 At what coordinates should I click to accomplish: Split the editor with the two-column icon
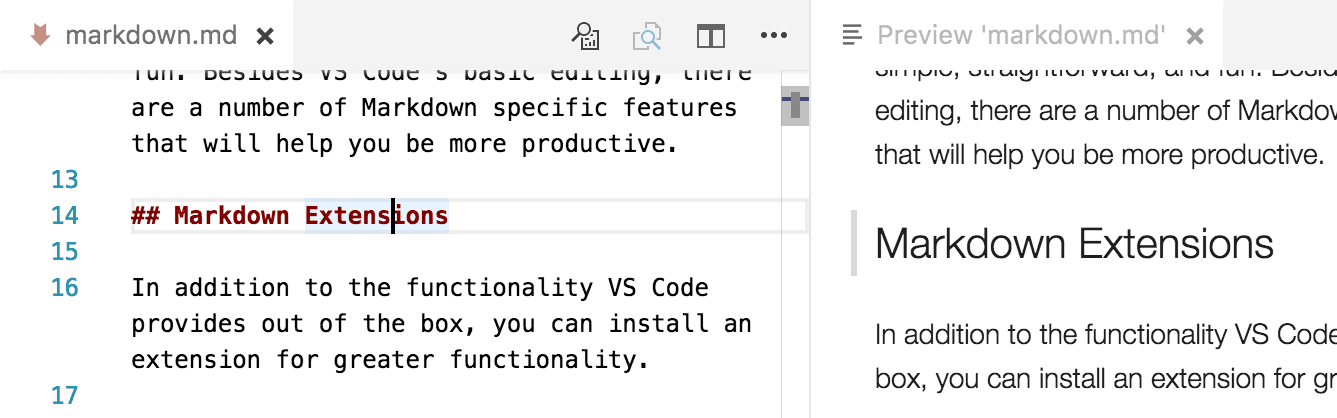pos(710,36)
